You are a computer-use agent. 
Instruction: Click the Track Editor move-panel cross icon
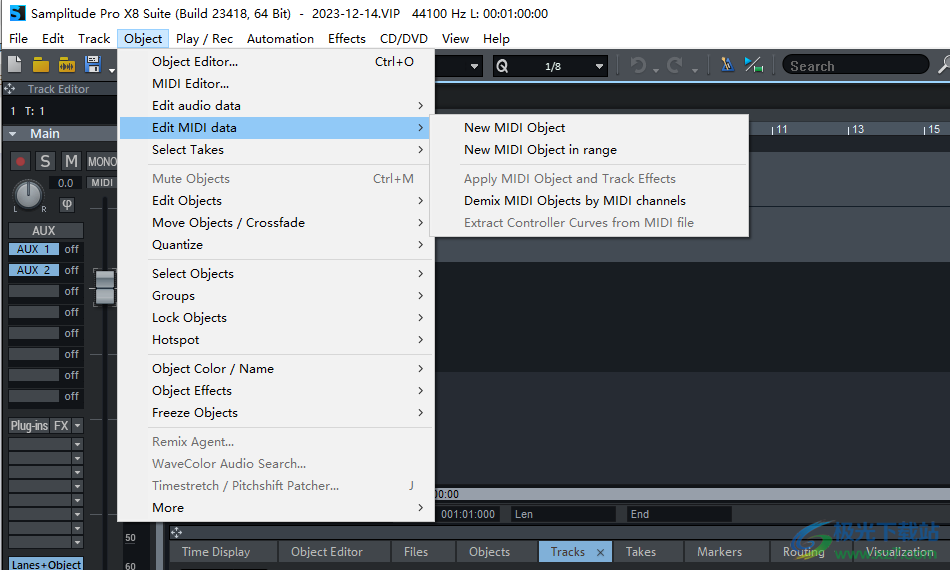tap(10, 89)
